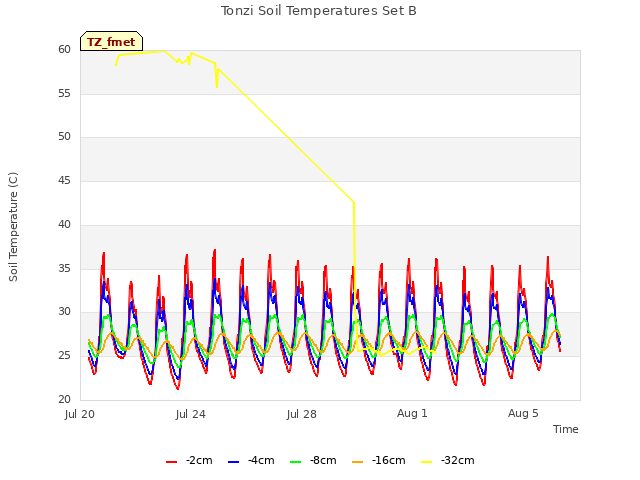640x480 pixels.
Task: Click the 55 y-axis tick label
Action: pos(64,94)
